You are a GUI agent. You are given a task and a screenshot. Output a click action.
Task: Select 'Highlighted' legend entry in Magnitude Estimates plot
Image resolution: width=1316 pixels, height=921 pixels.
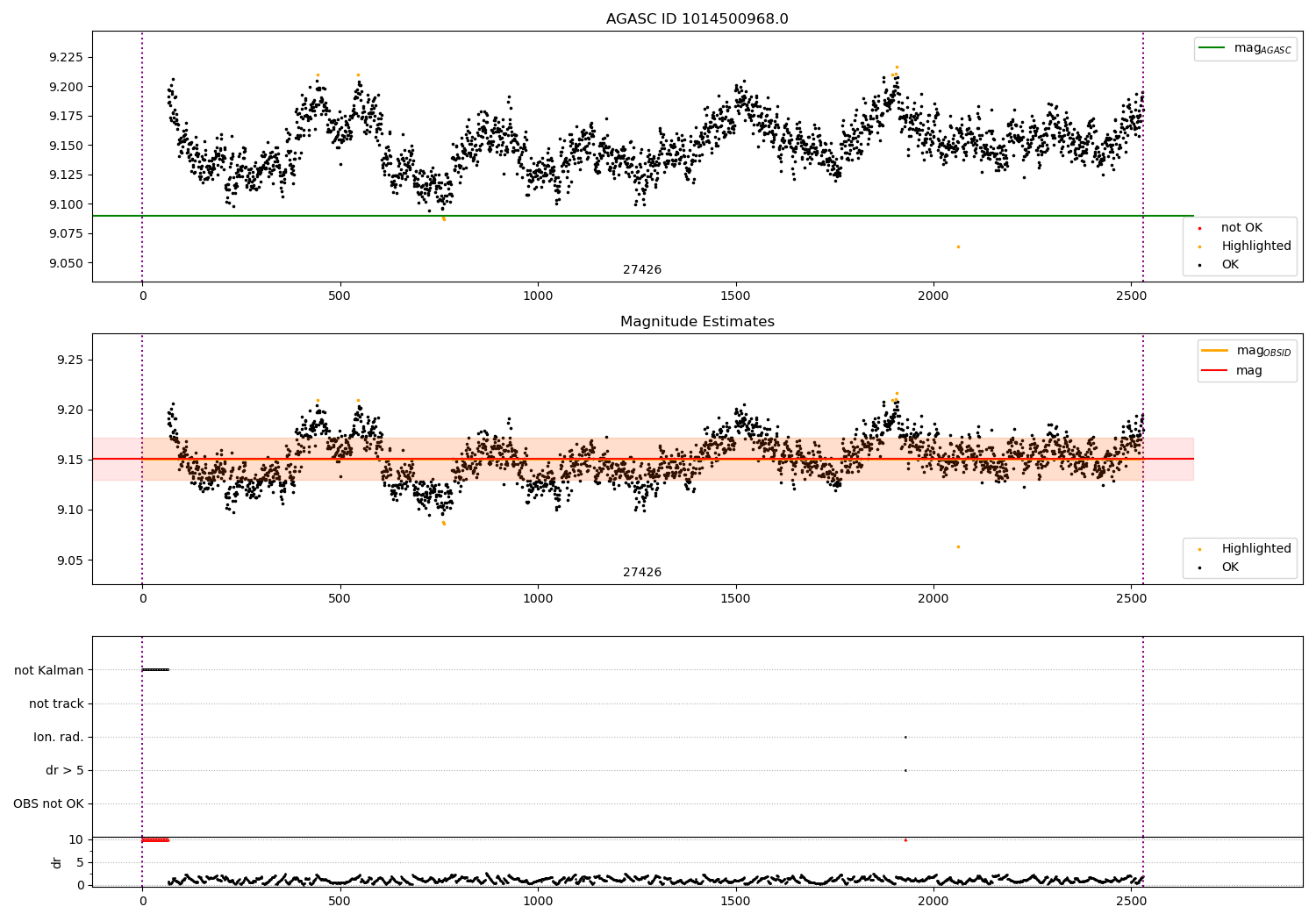(1256, 549)
